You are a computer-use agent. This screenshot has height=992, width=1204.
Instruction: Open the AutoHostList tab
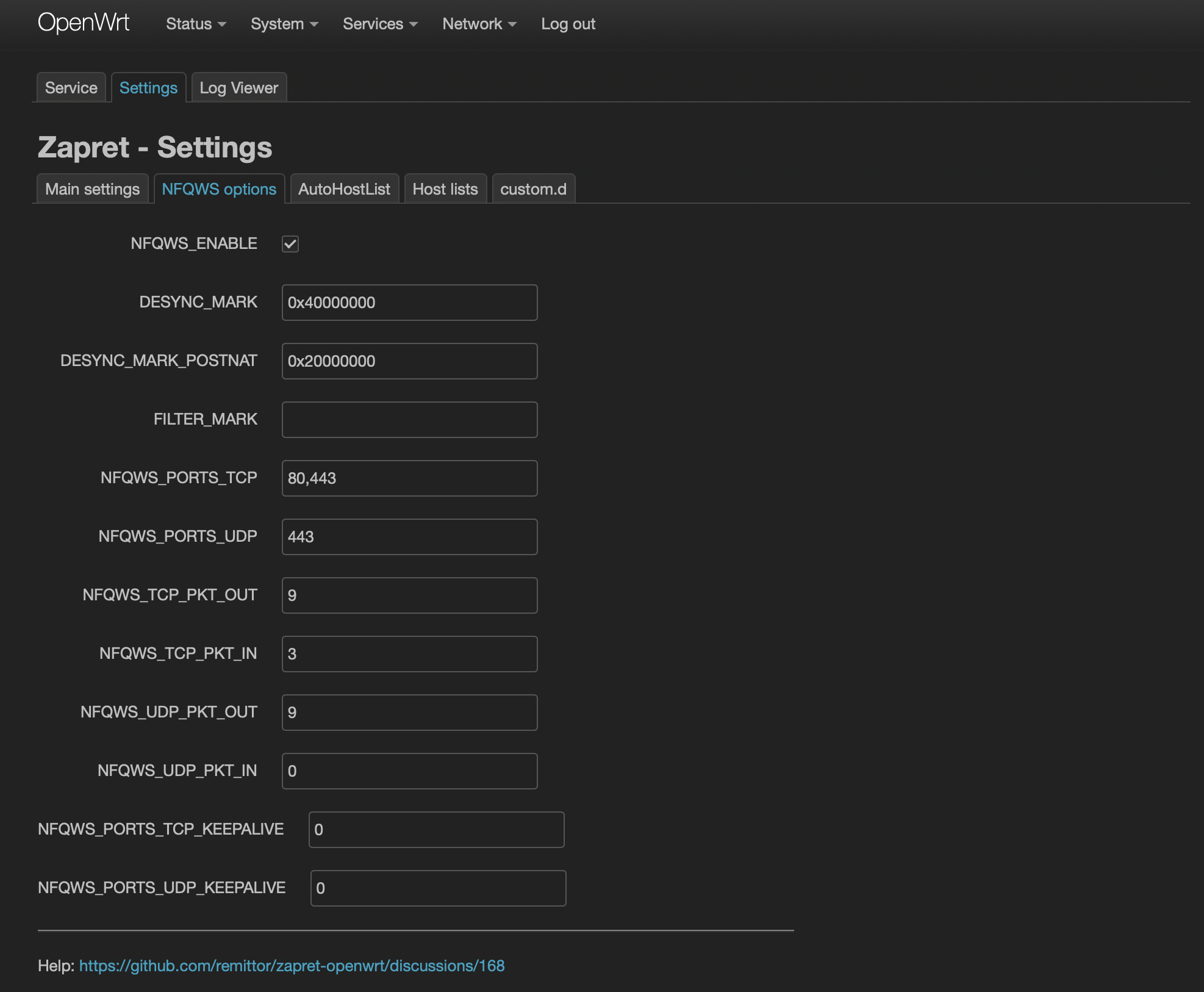pos(344,189)
